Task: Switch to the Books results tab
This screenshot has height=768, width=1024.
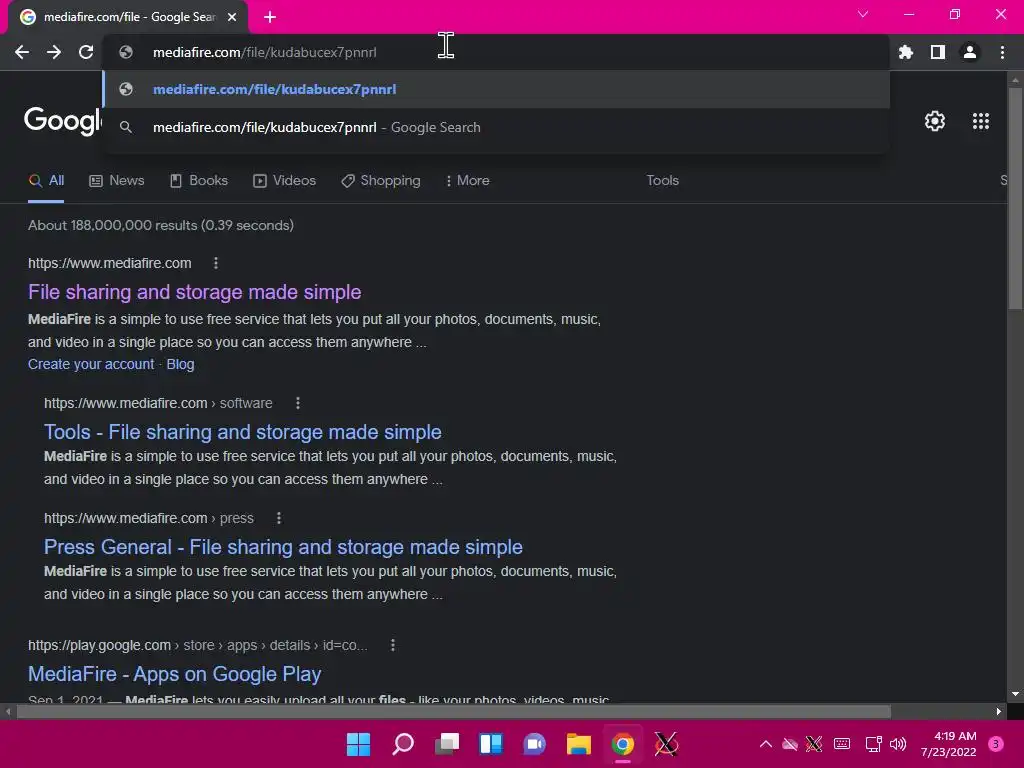Action: [199, 180]
